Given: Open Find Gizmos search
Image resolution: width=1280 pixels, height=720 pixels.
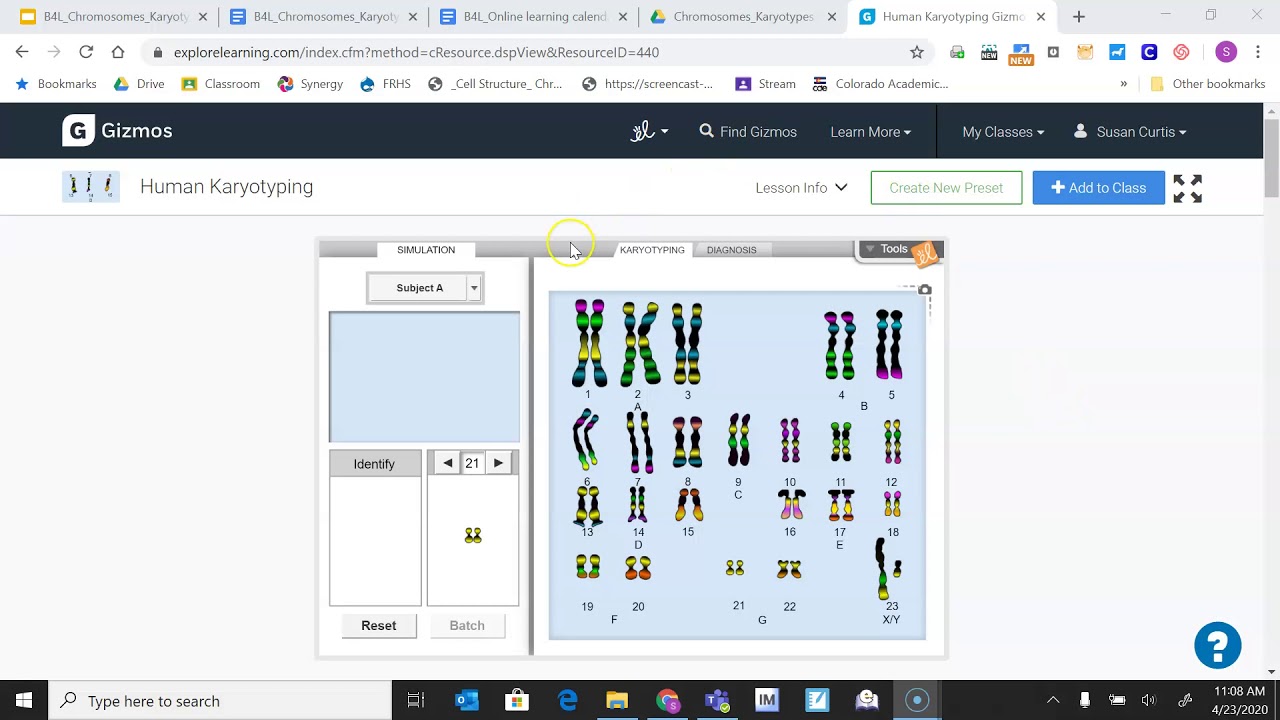Looking at the screenshot, I should point(748,132).
